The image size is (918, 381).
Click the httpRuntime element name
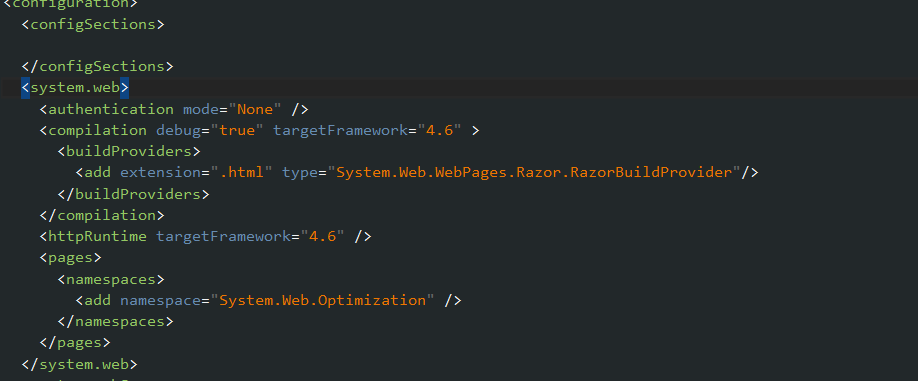[98, 236]
